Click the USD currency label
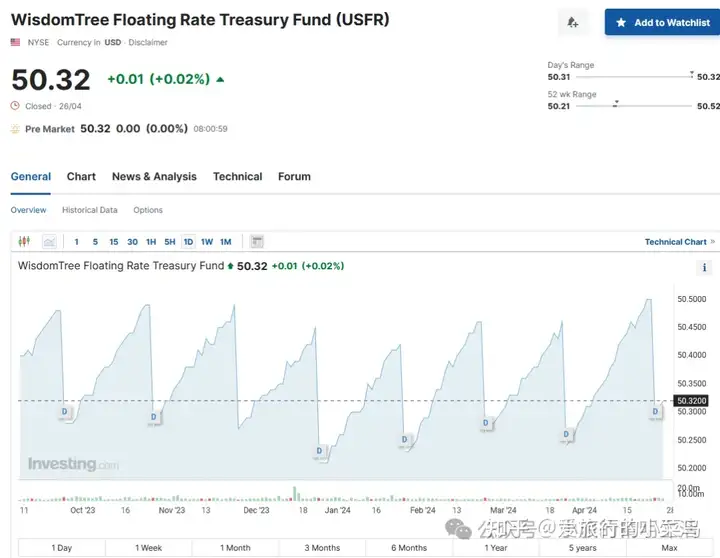 (x=112, y=42)
